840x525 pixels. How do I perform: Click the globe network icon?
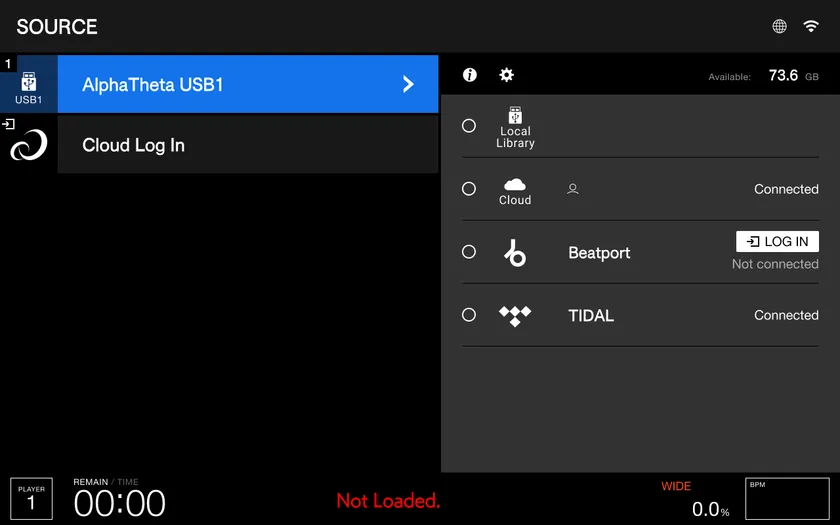point(779,26)
